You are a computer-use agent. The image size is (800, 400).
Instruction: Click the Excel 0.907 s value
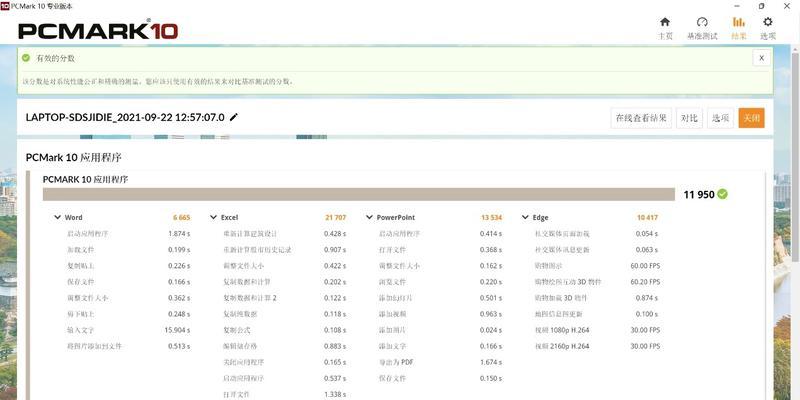pyautogui.click(x=335, y=250)
